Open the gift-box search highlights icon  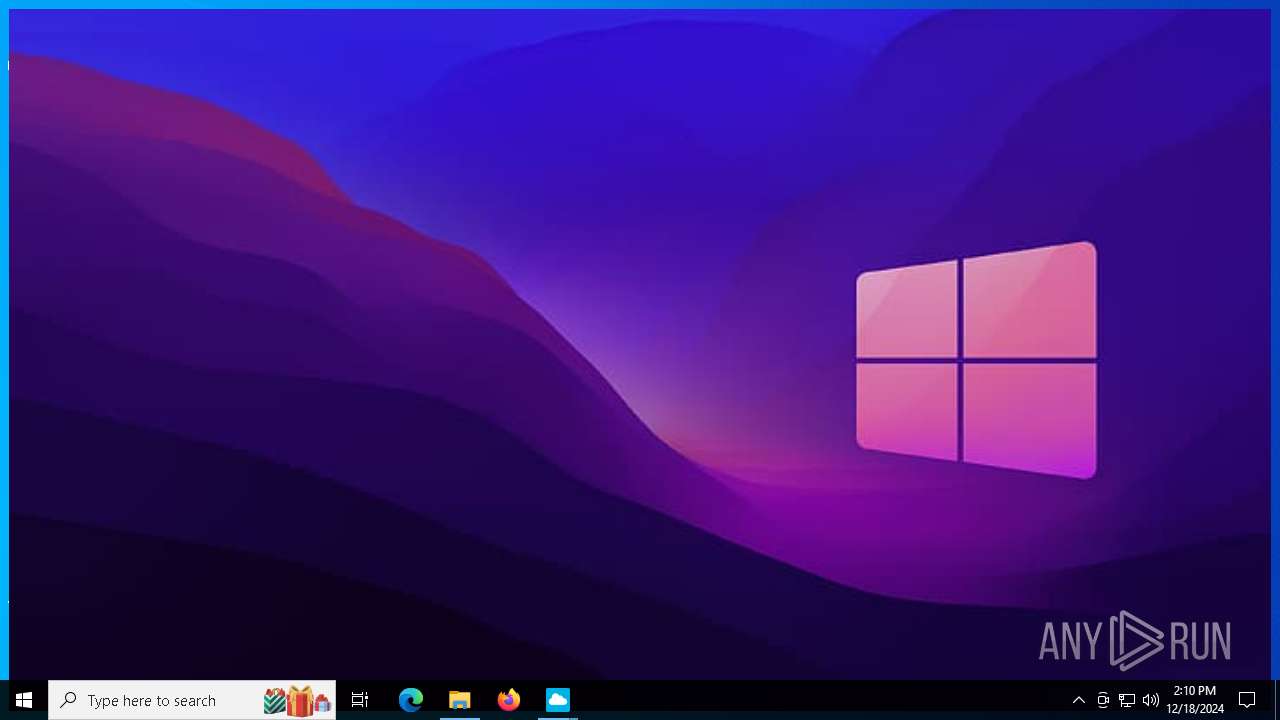297,700
